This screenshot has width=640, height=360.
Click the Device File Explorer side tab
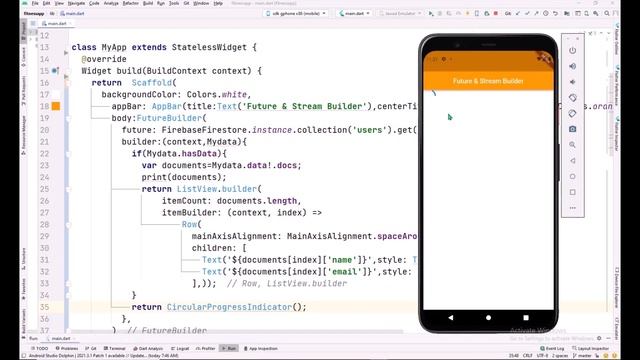pos(617,288)
